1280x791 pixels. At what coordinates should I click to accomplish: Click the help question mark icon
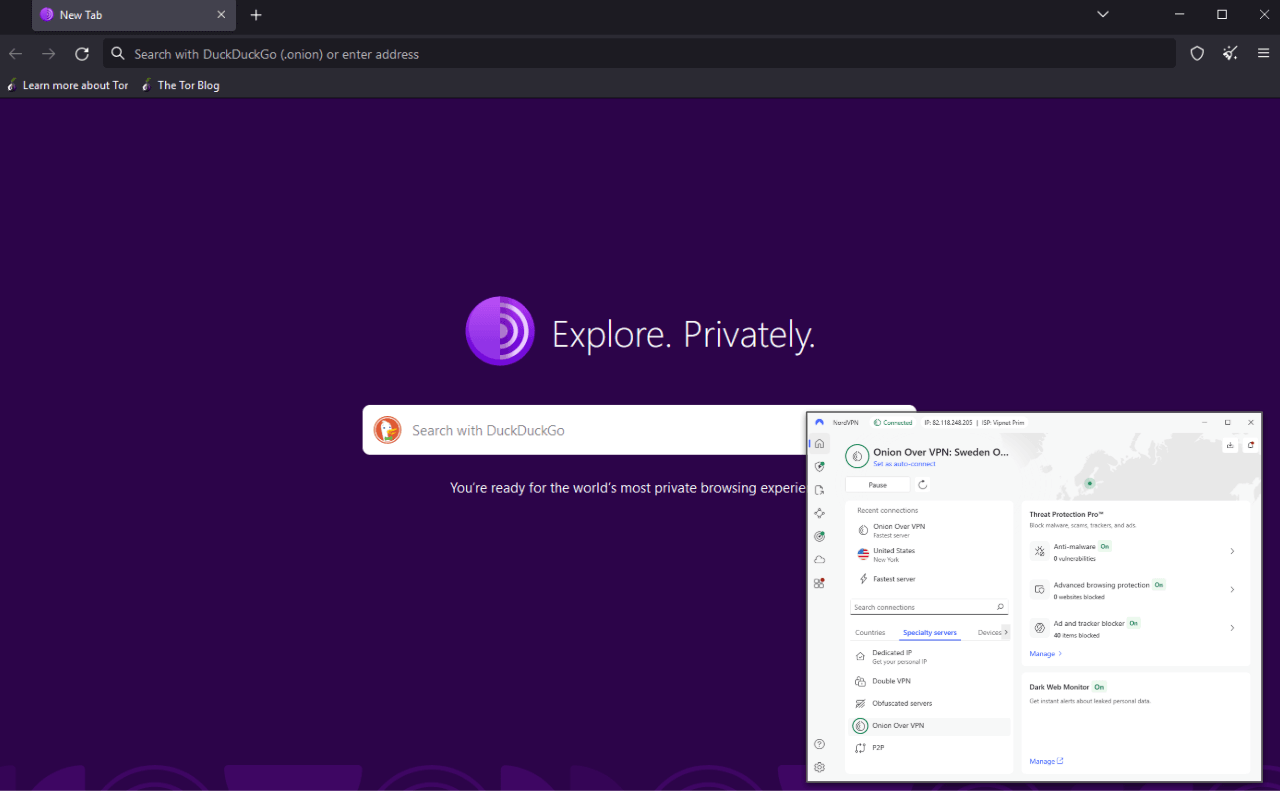819,744
